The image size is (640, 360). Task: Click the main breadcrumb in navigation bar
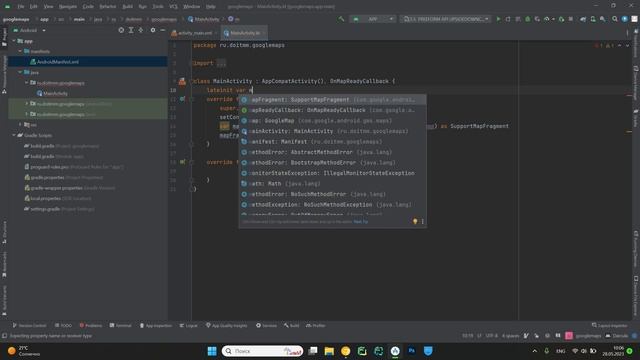pos(79,19)
